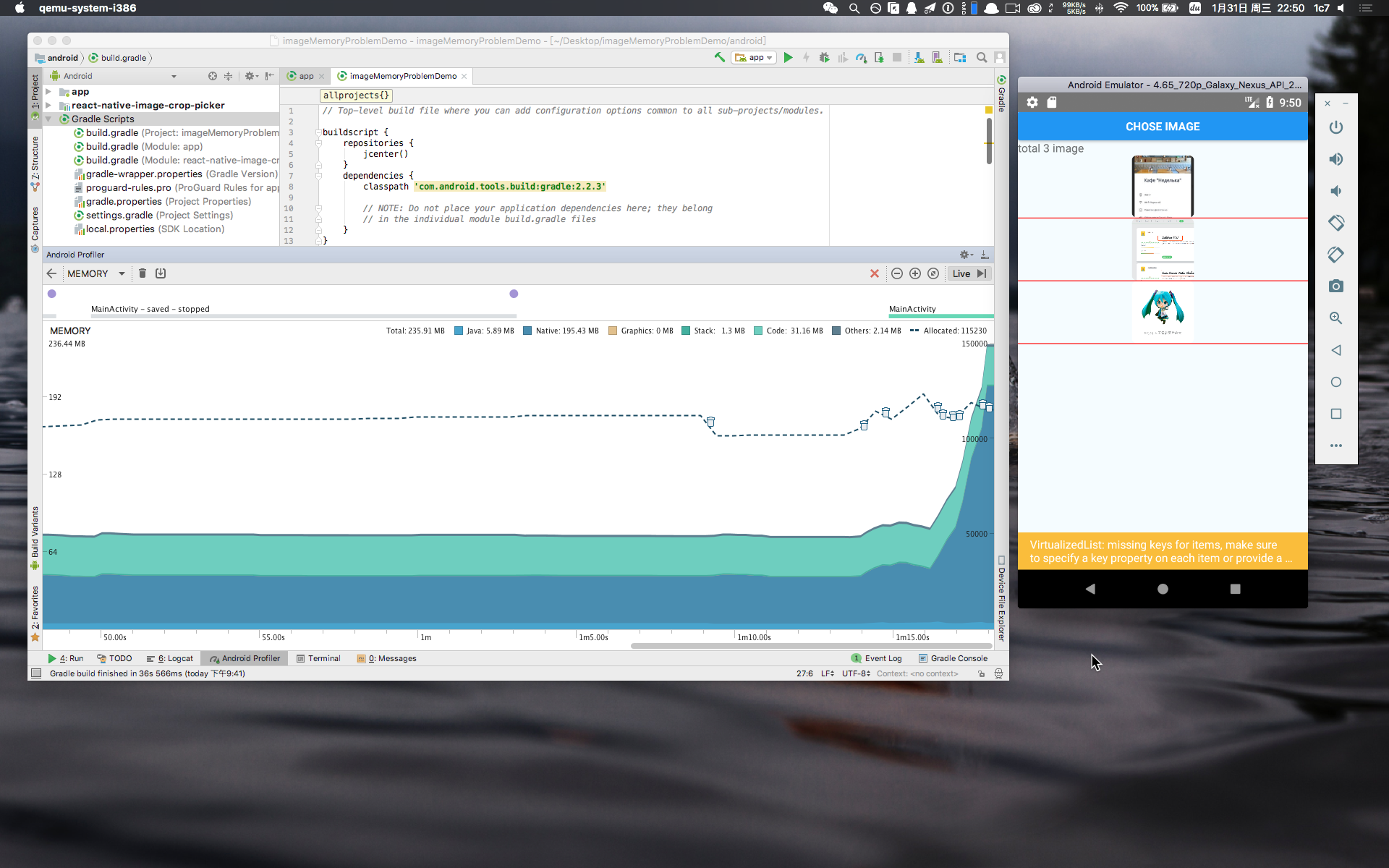The image size is (1389, 868).
Task: Open the Event Log button
Action: (x=877, y=658)
